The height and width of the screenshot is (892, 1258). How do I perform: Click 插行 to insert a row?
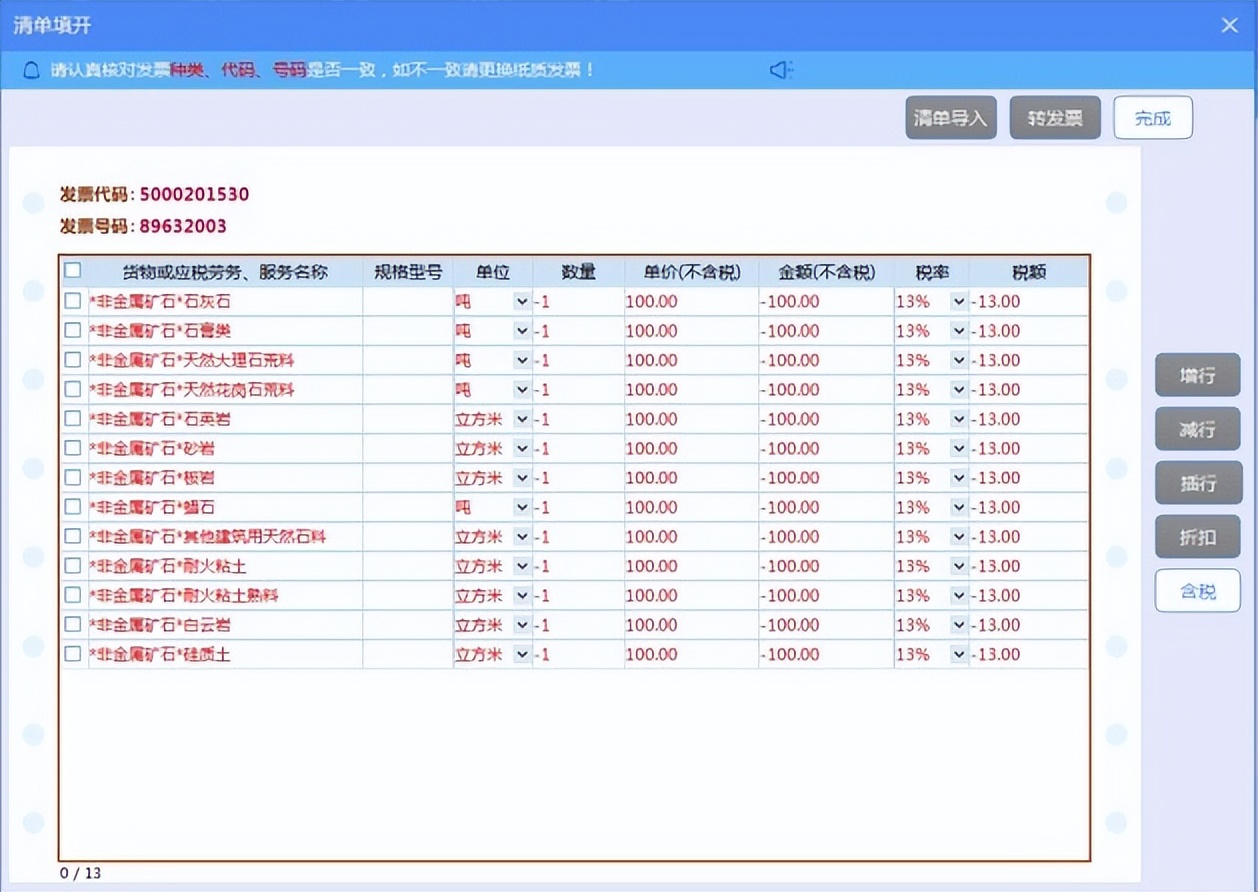(1197, 483)
